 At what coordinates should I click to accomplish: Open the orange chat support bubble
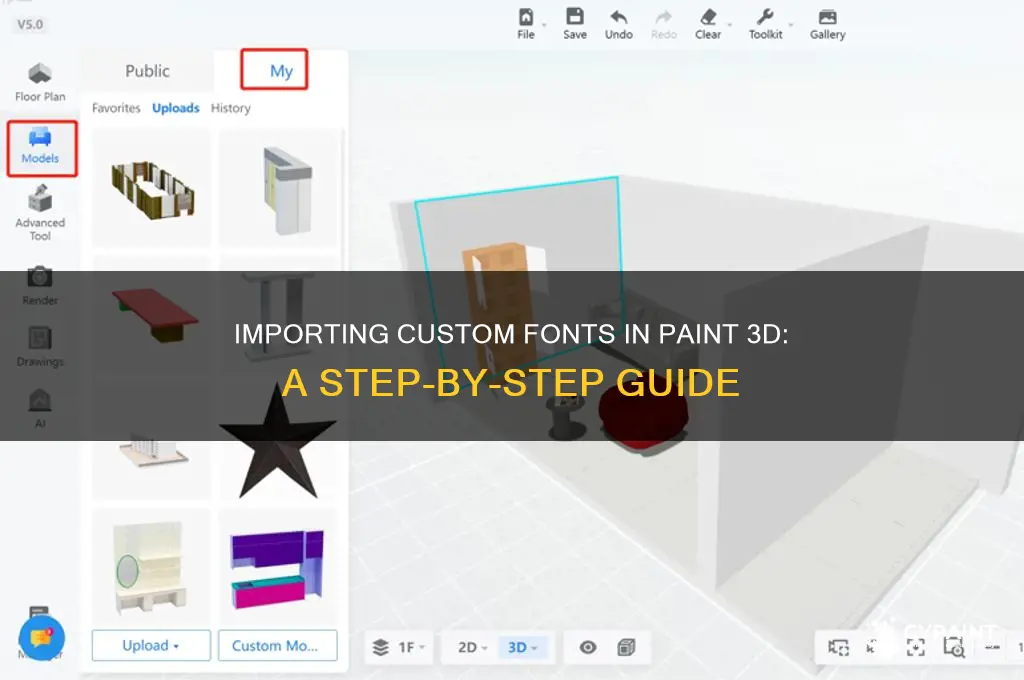[x=41, y=638]
